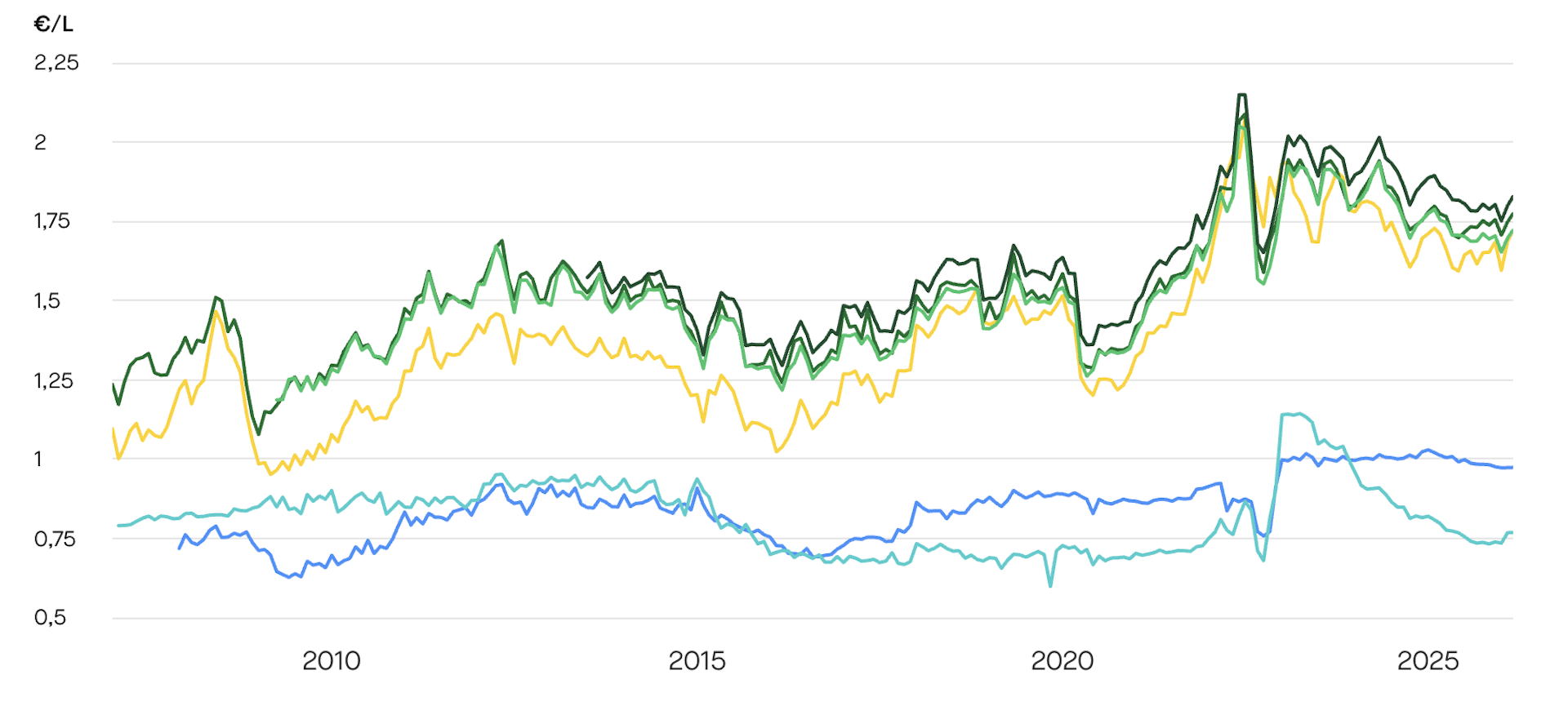This screenshot has width=1568, height=715.
Task: Click the 0,75 y-axis tick label
Action: tap(54, 539)
